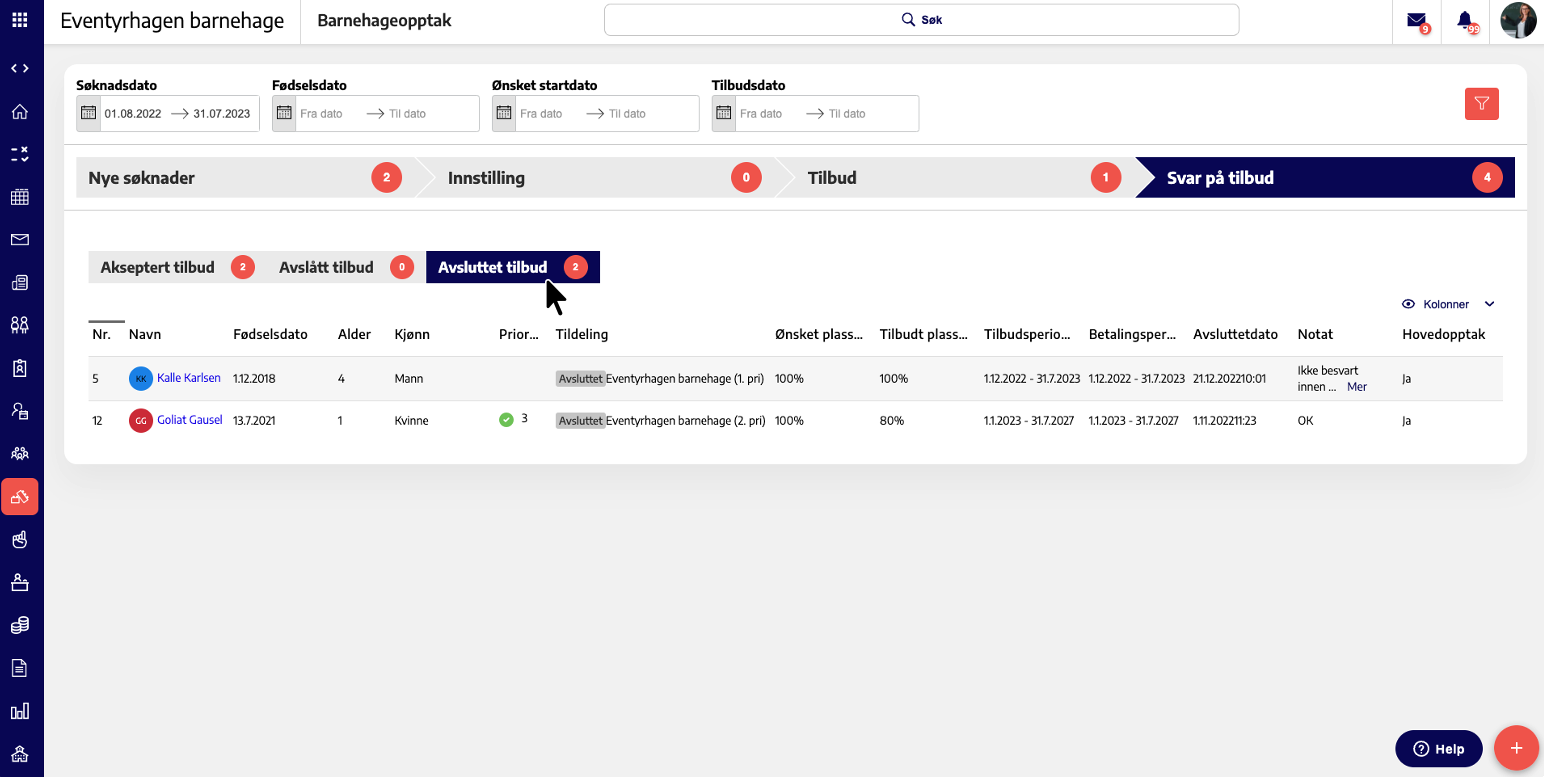Switch to the Akseptert tilbud tab
The height and width of the screenshot is (777, 1544).
click(158, 267)
